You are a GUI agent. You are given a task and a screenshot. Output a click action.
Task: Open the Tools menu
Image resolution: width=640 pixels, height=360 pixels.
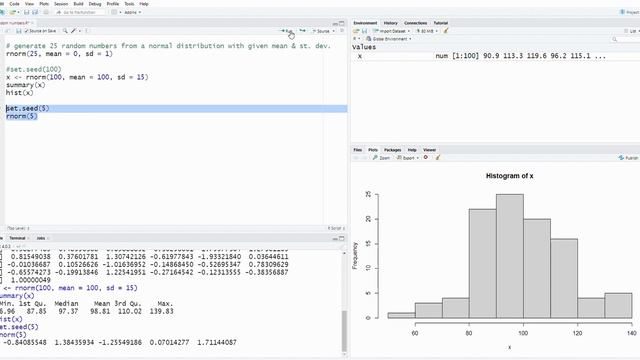(129, 4)
